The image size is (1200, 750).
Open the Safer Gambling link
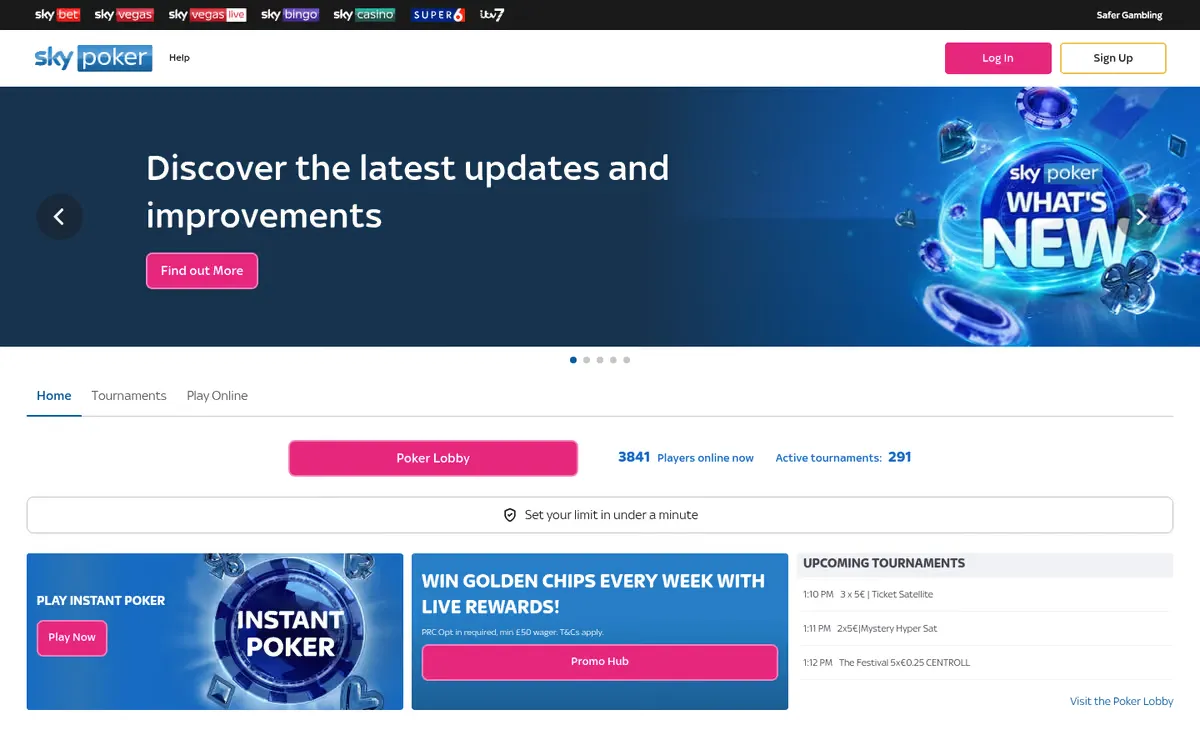click(x=1129, y=15)
